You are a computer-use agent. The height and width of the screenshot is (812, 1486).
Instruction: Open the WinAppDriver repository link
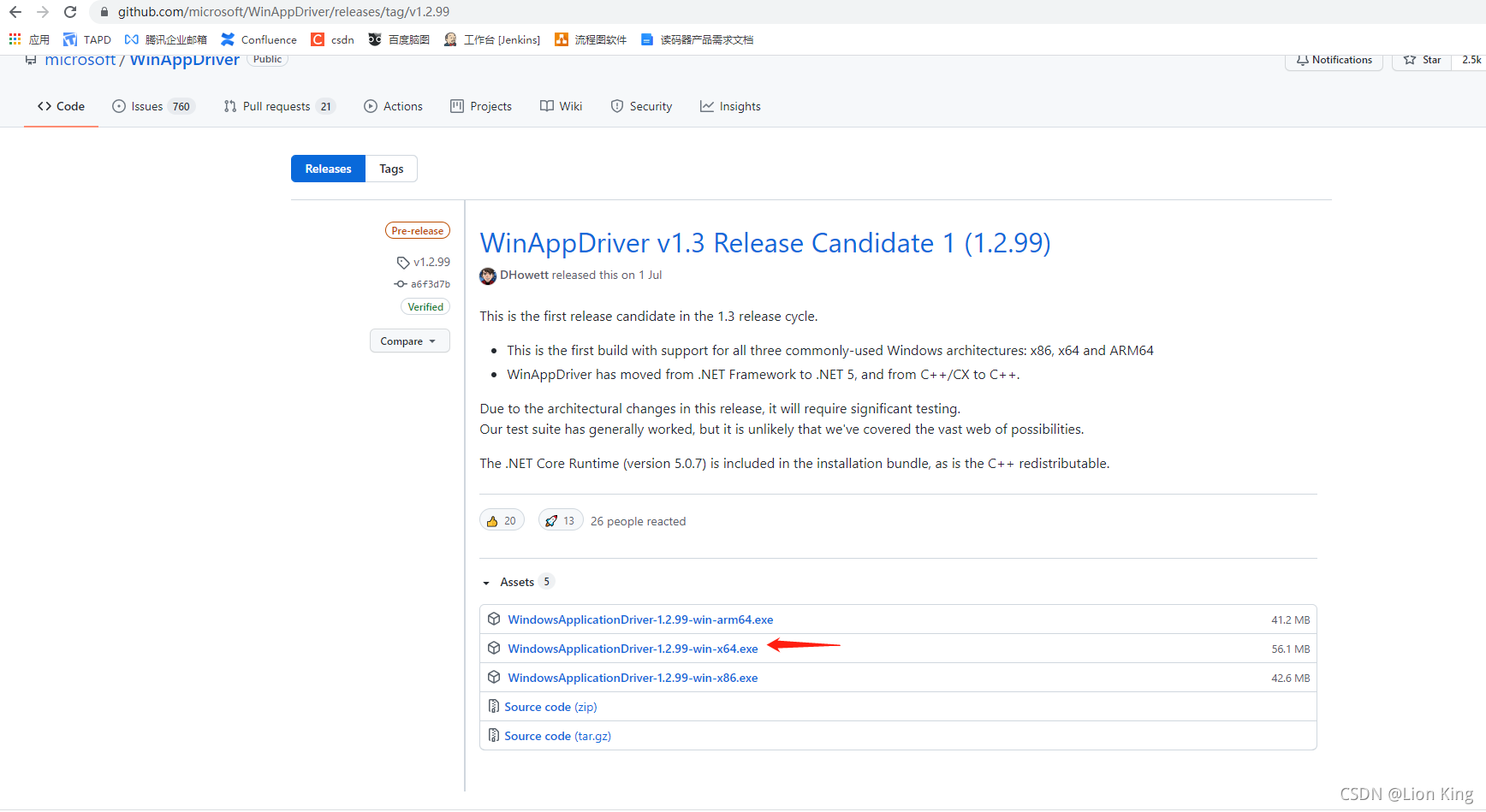pos(184,60)
